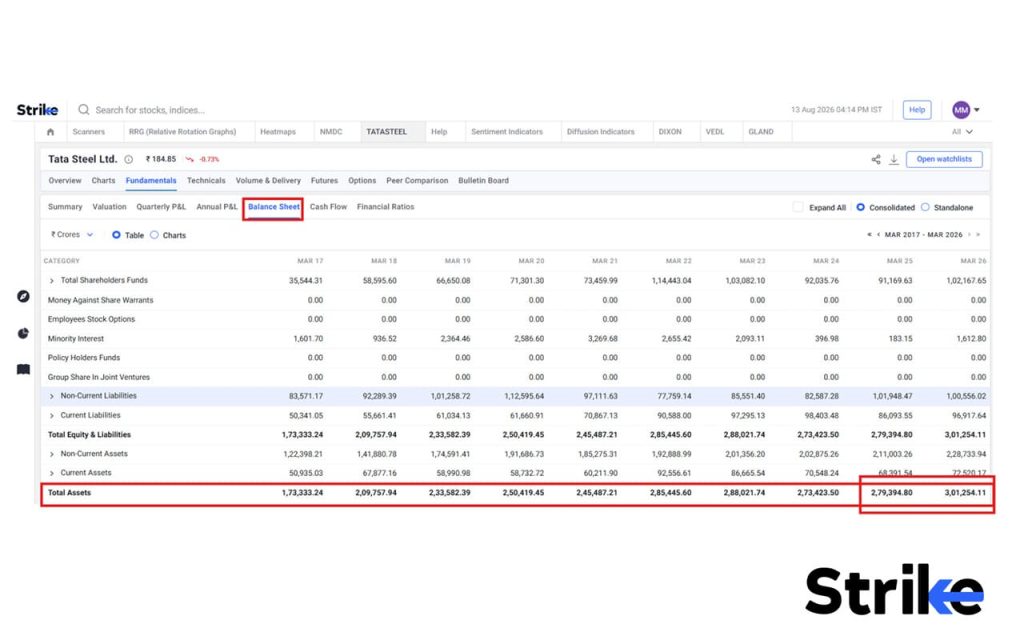Click the MAR 17 column header
The image size is (1024, 640).
point(310,261)
